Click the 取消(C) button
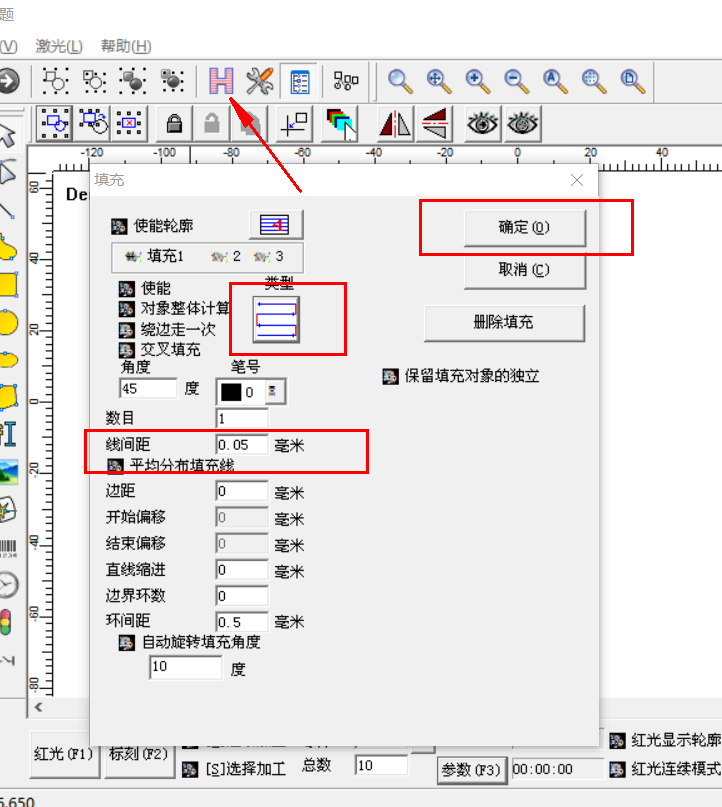Image resolution: width=722 pixels, height=807 pixels. [x=525, y=270]
